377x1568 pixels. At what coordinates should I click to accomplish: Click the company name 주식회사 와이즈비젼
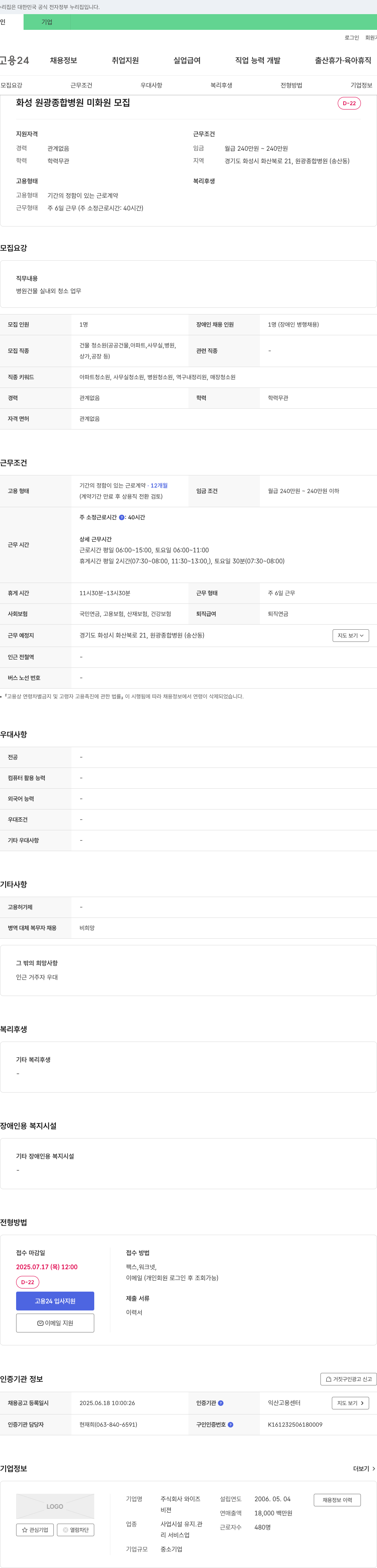180,1504
